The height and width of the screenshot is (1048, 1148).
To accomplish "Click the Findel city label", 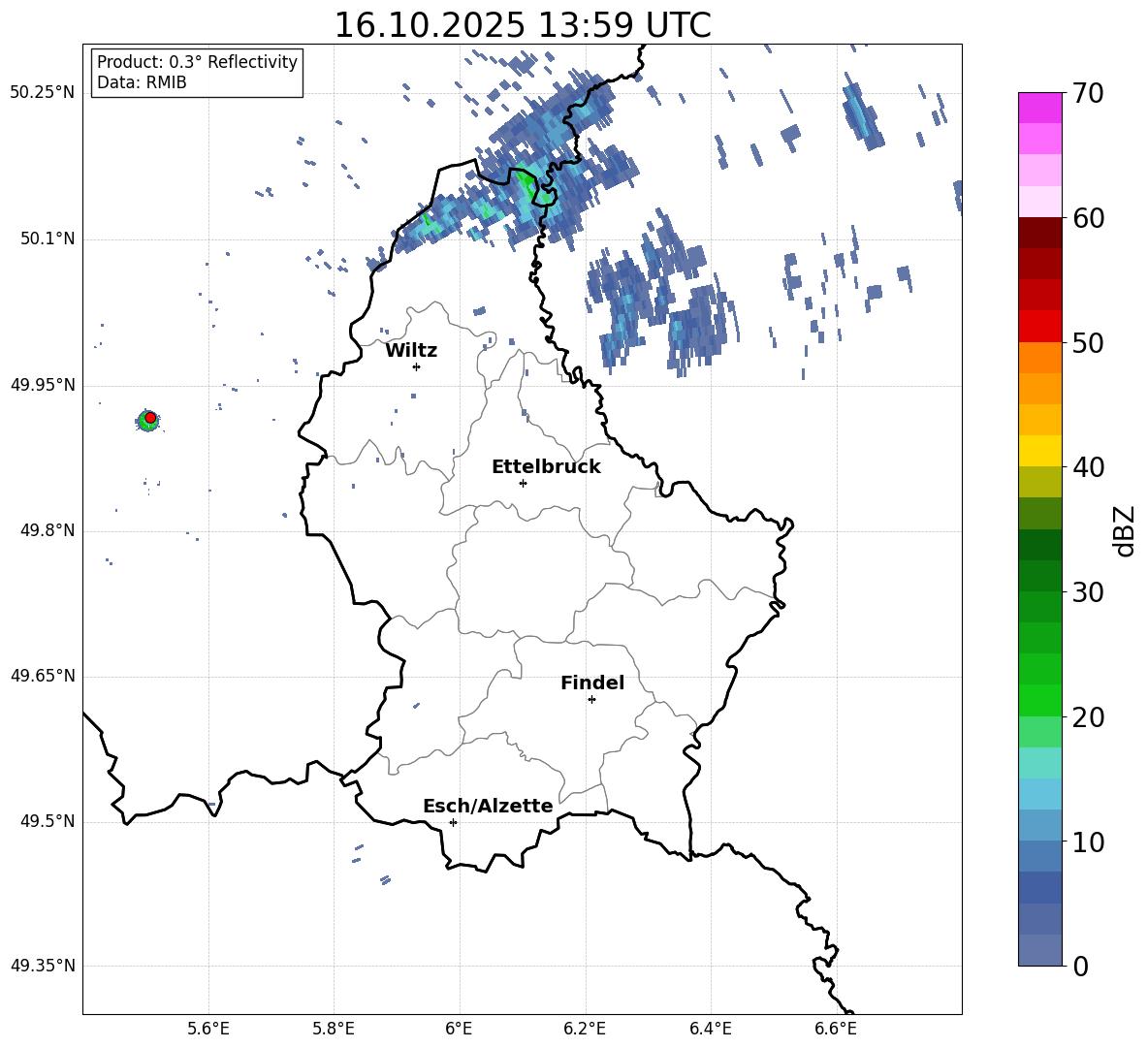I will click(592, 683).
